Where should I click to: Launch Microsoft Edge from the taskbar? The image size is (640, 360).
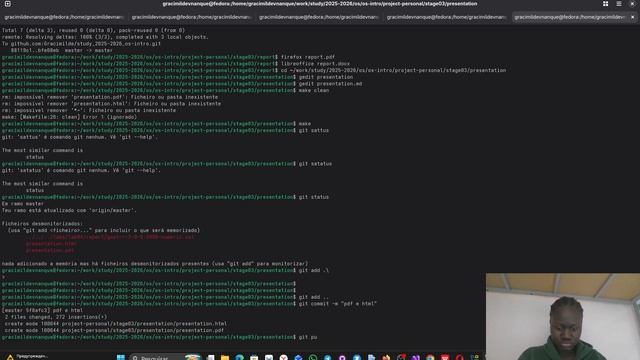[240, 358]
